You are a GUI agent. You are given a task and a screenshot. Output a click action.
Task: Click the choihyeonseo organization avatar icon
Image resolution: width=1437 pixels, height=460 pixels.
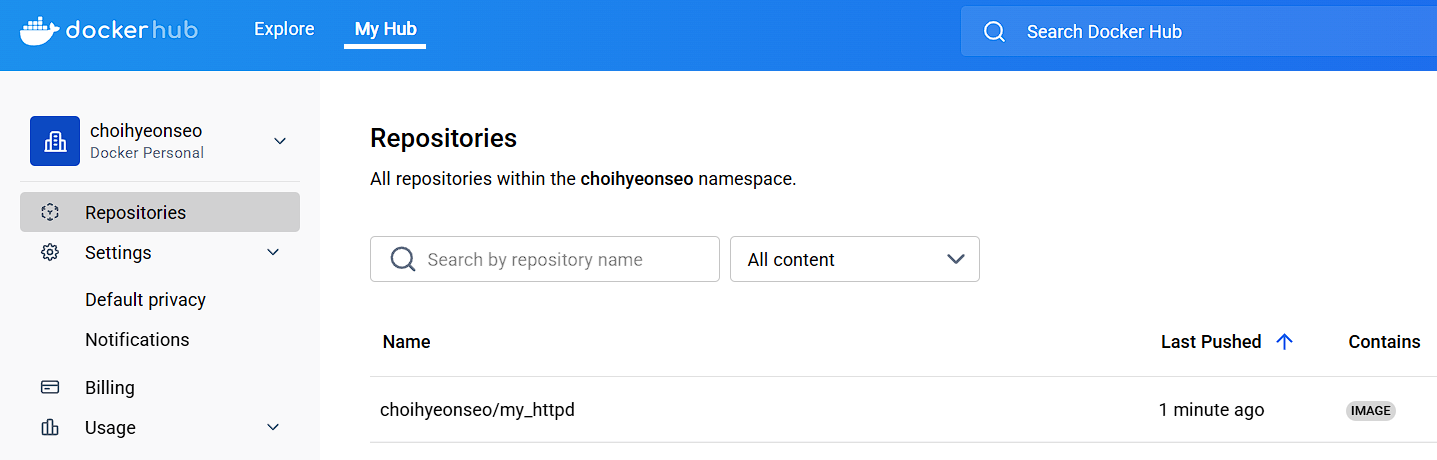coord(55,141)
